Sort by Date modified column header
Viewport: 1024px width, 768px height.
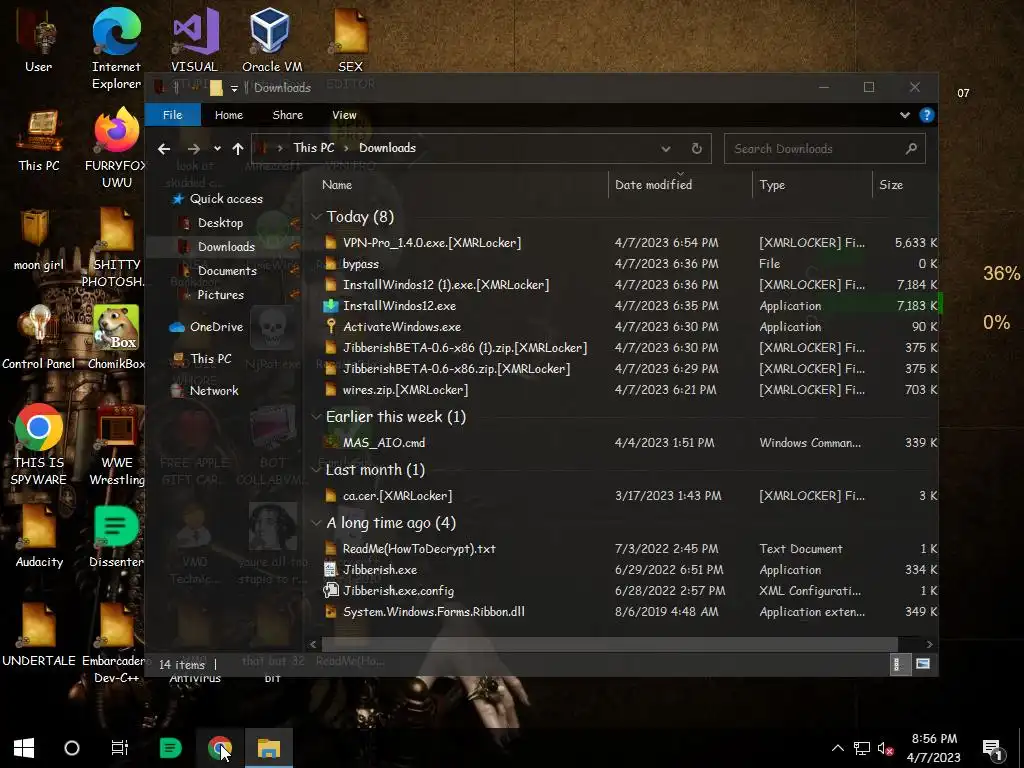[x=680, y=185]
